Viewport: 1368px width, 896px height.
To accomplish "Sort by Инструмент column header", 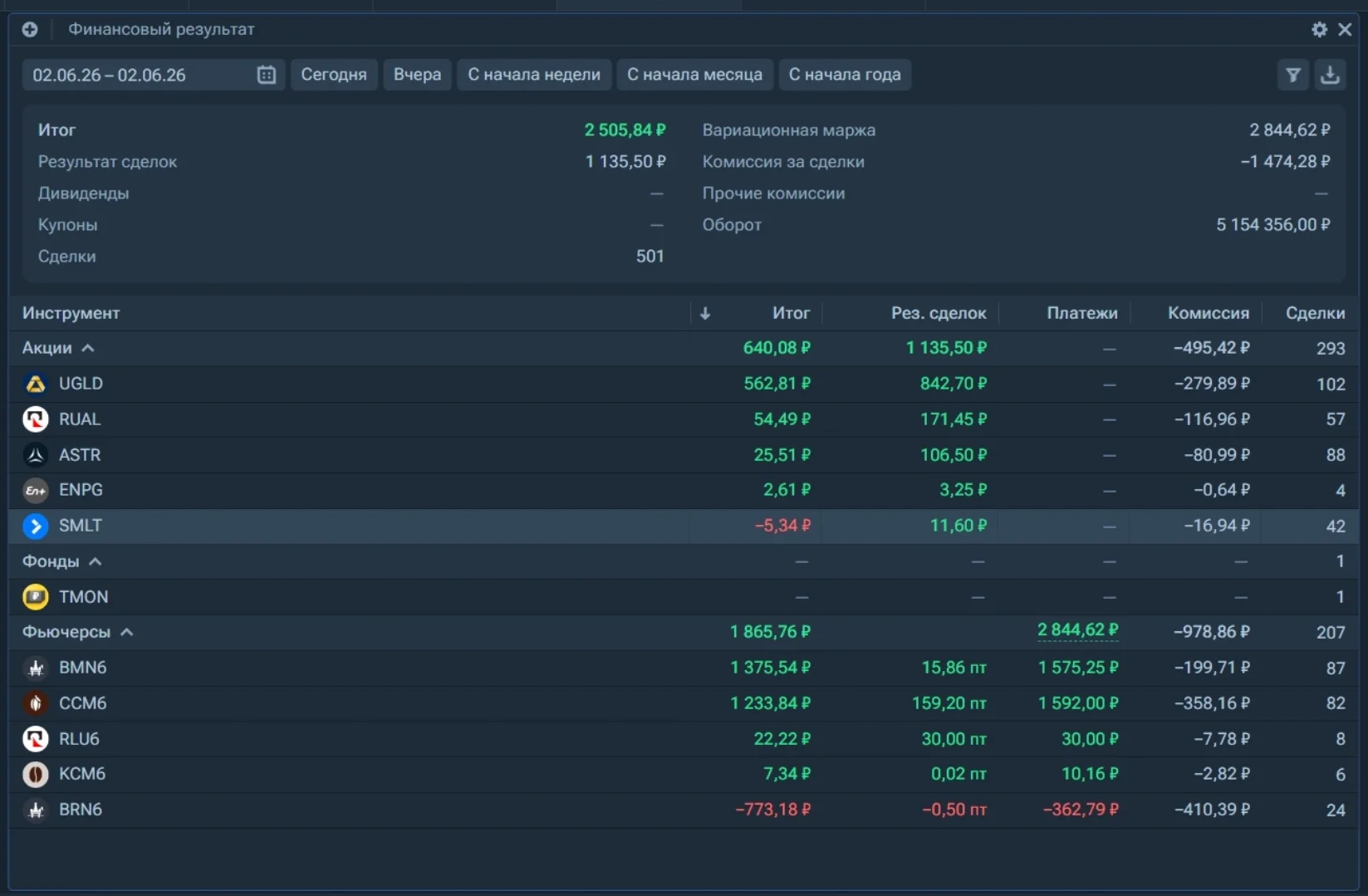I will click(71, 313).
